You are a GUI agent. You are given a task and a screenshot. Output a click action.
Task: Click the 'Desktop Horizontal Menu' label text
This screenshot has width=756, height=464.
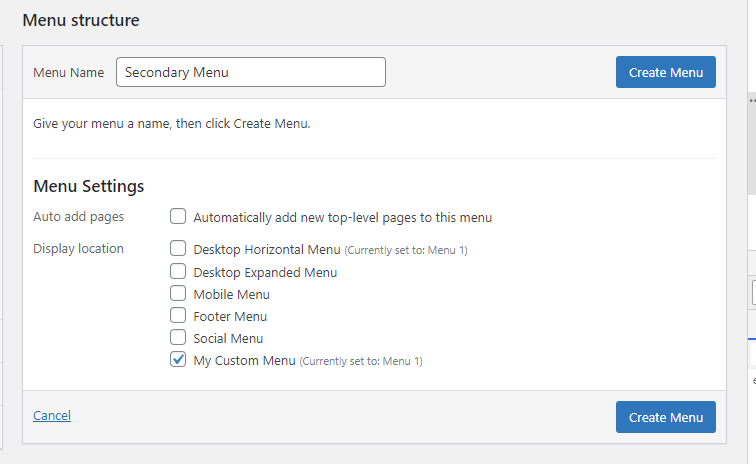(x=267, y=249)
